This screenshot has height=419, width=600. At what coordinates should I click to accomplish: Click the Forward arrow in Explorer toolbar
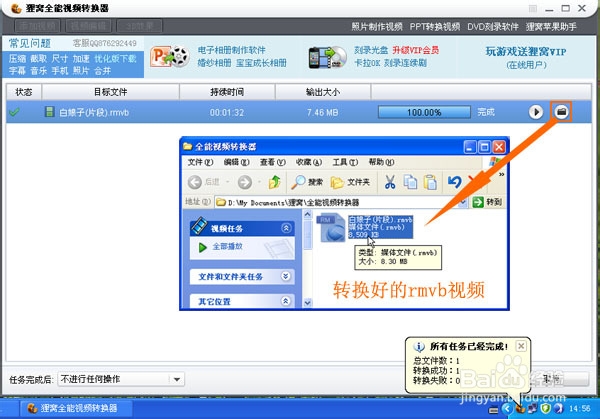click(245, 182)
